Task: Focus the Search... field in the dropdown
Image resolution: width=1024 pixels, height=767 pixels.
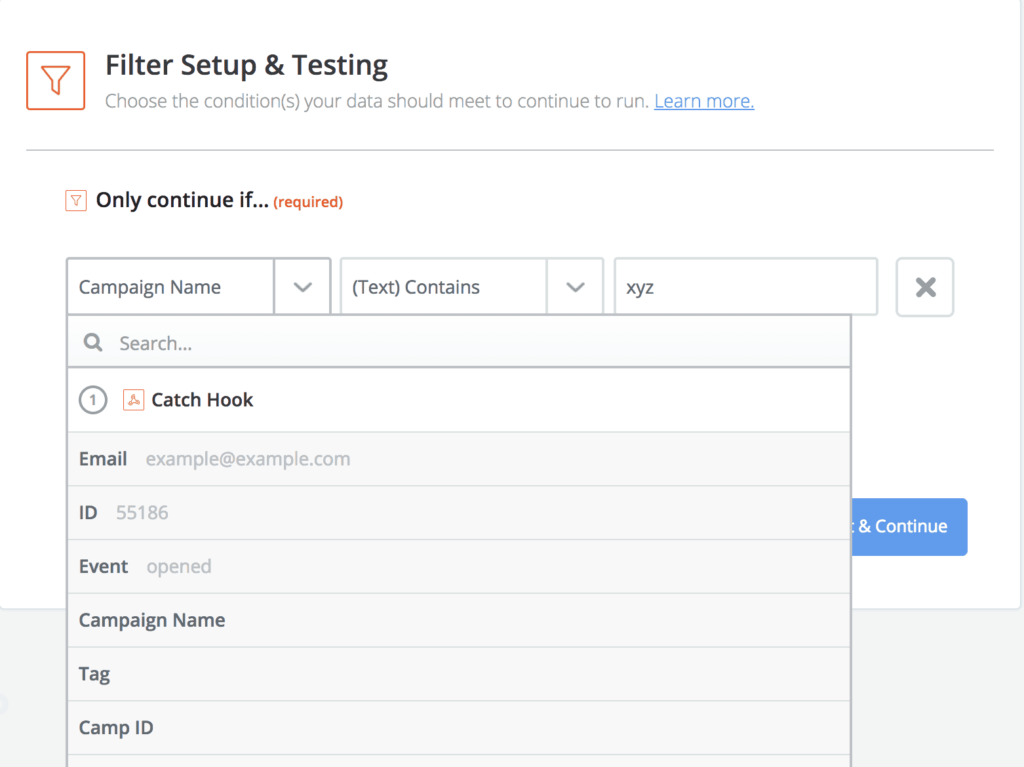Action: (x=459, y=342)
